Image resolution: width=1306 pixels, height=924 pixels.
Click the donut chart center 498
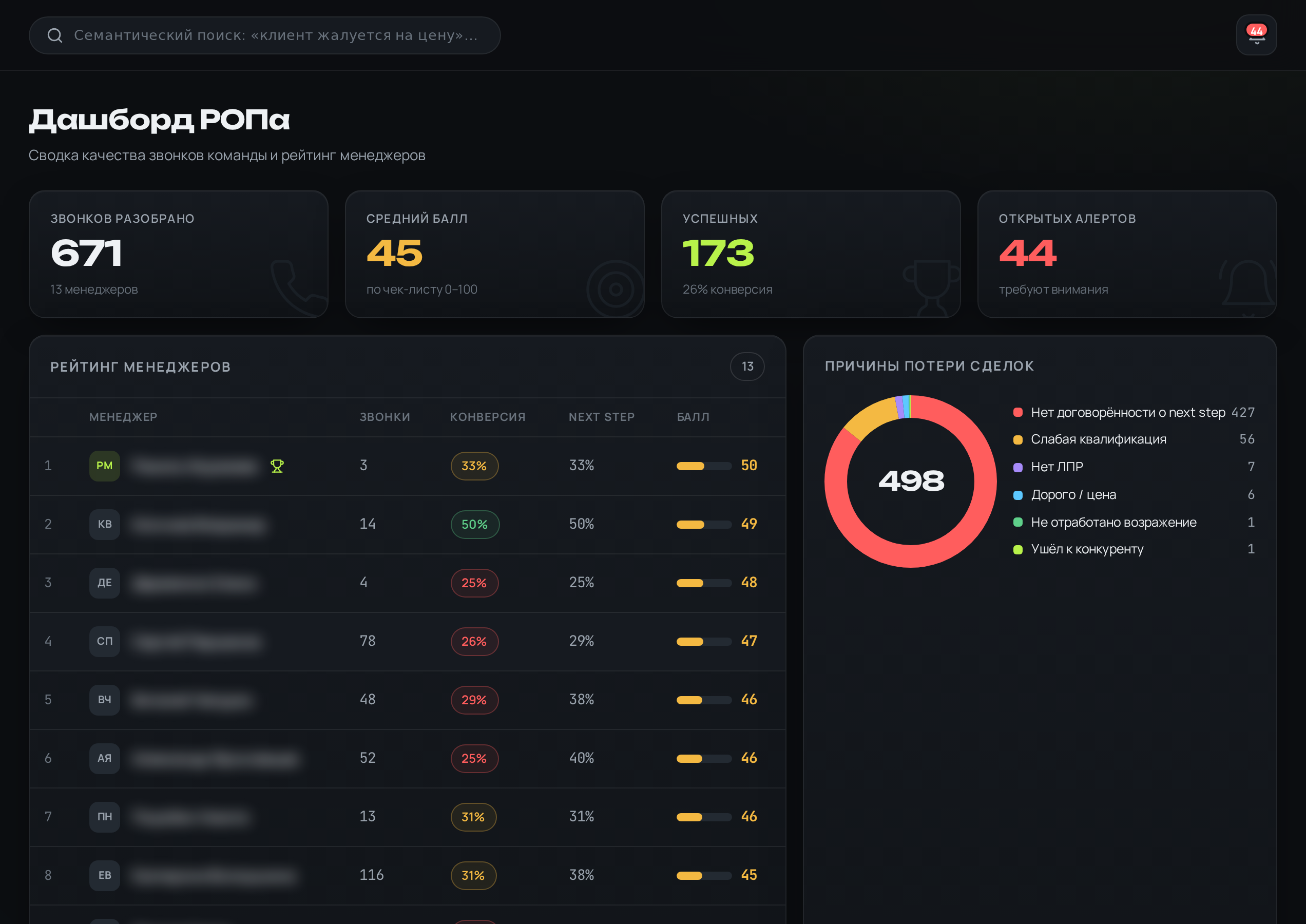[x=911, y=482]
